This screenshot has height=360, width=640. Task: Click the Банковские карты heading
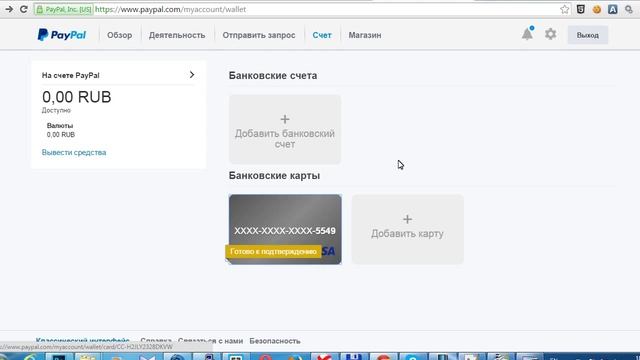(x=274, y=176)
